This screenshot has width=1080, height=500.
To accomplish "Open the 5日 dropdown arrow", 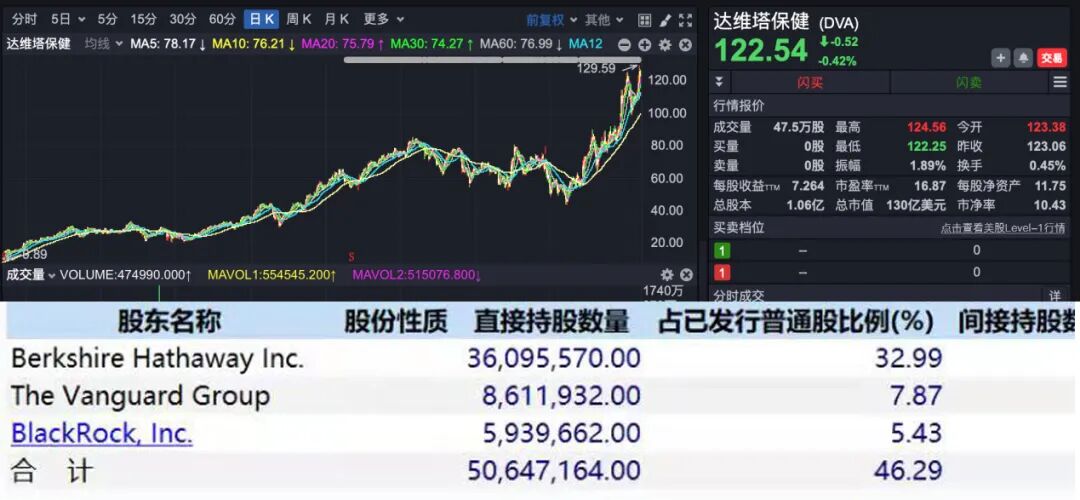I will click(x=83, y=20).
